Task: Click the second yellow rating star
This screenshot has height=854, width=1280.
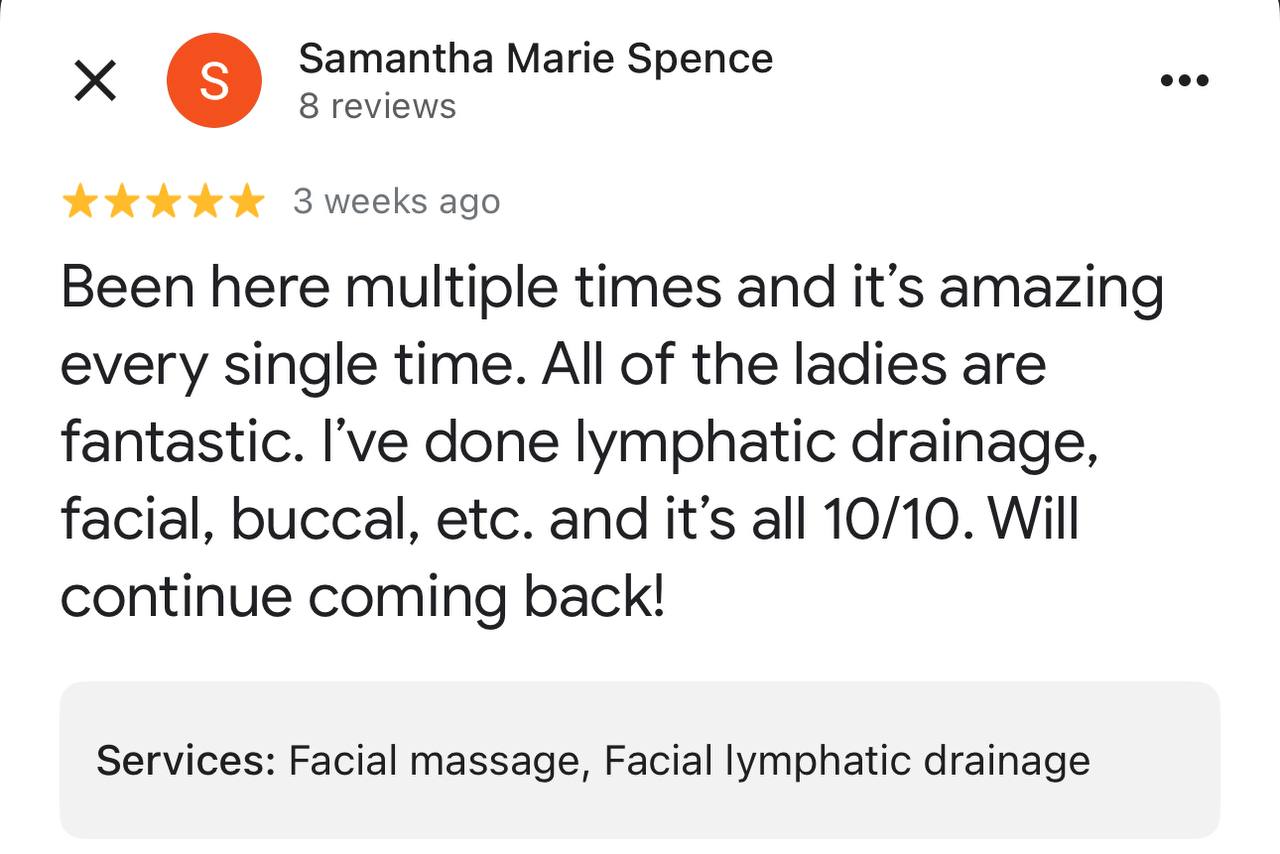Action: [x=121, y=203]
